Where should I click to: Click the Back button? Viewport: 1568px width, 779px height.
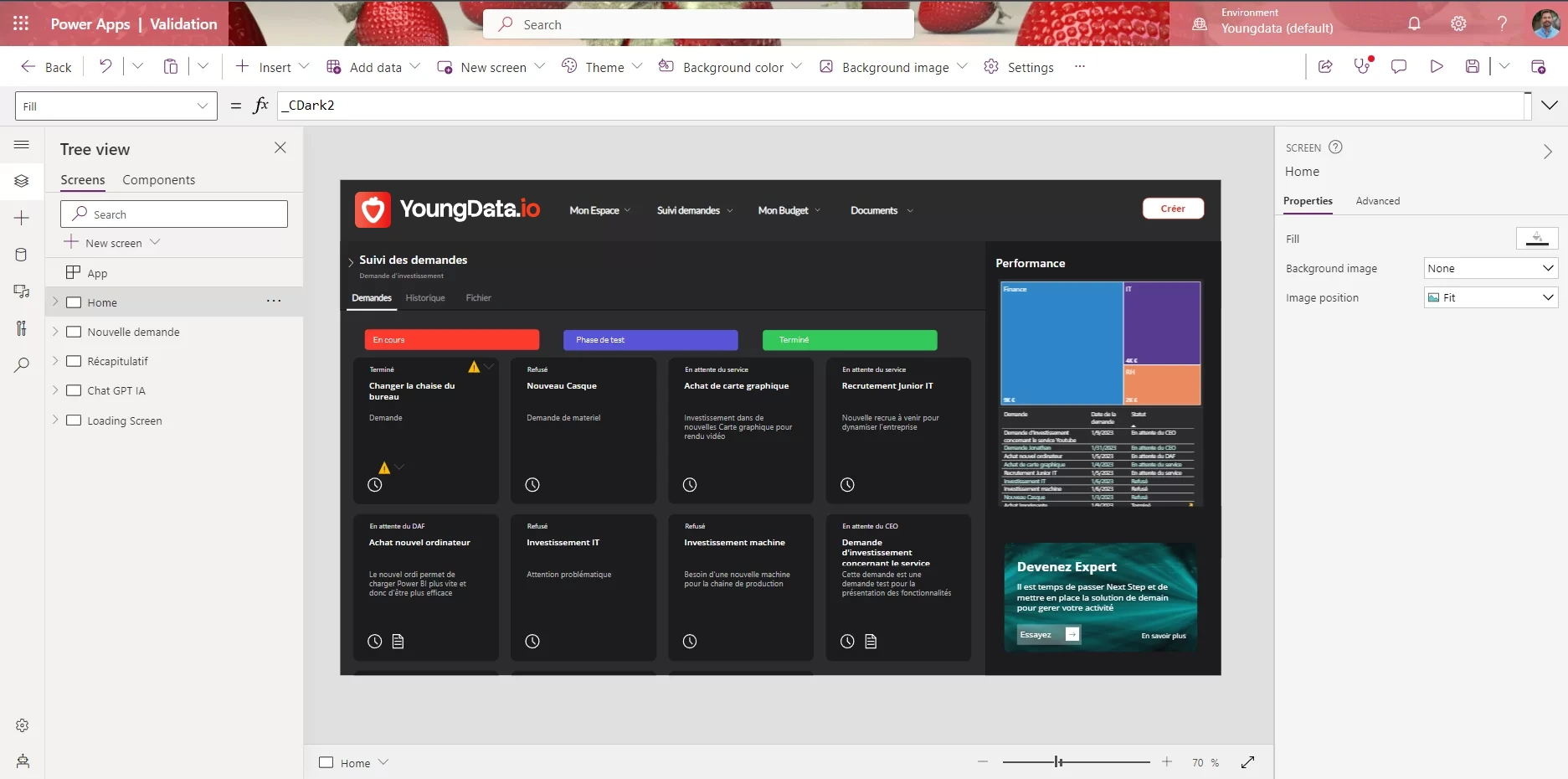click(47, 66)
